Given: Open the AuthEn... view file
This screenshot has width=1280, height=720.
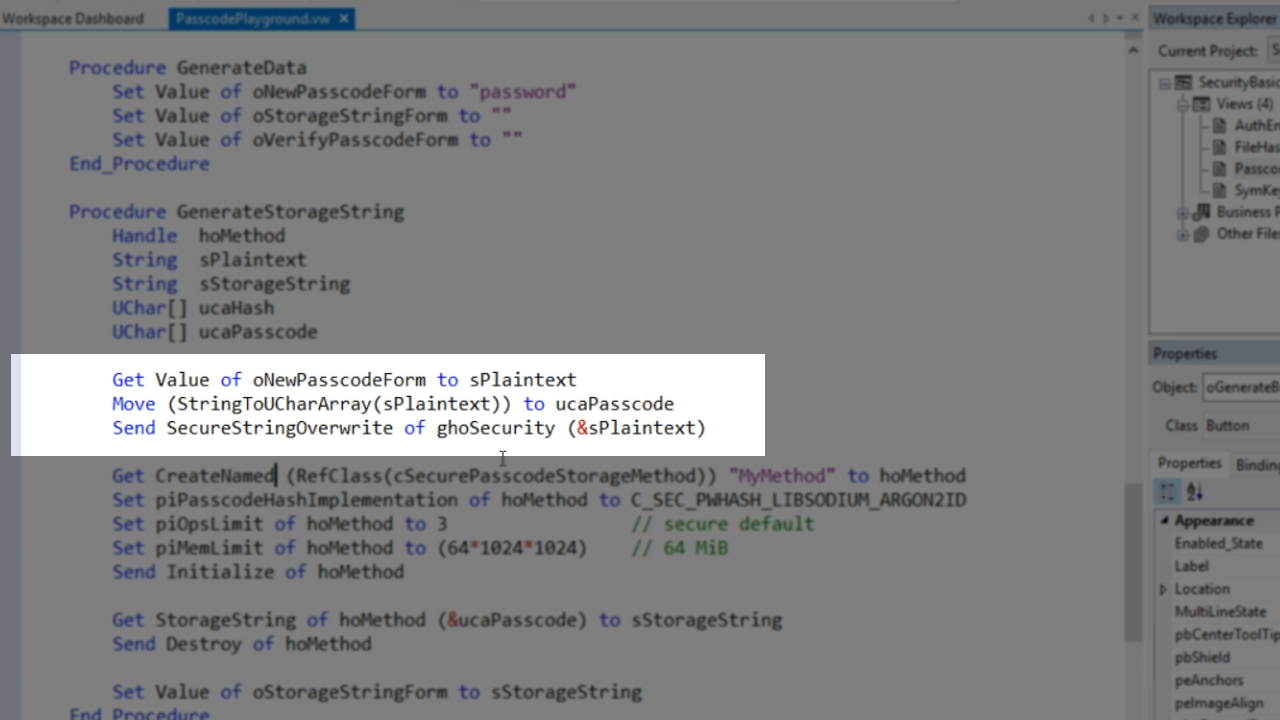Looking at the screenshot, I should point(1255,126).
